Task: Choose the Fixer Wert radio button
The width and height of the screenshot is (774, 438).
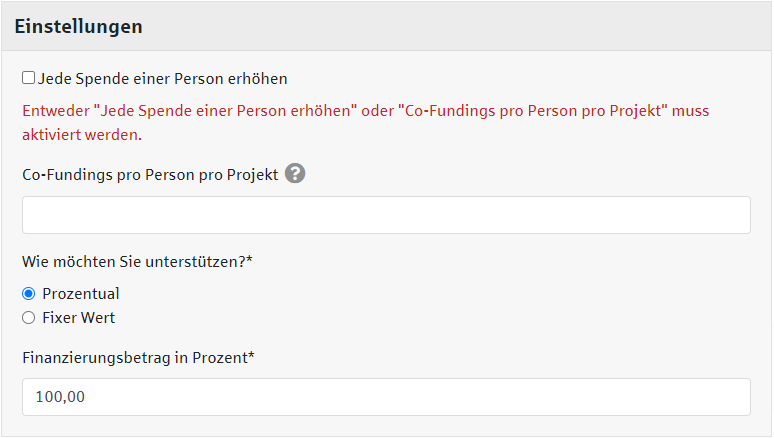Action: click(x=28, y=318)
